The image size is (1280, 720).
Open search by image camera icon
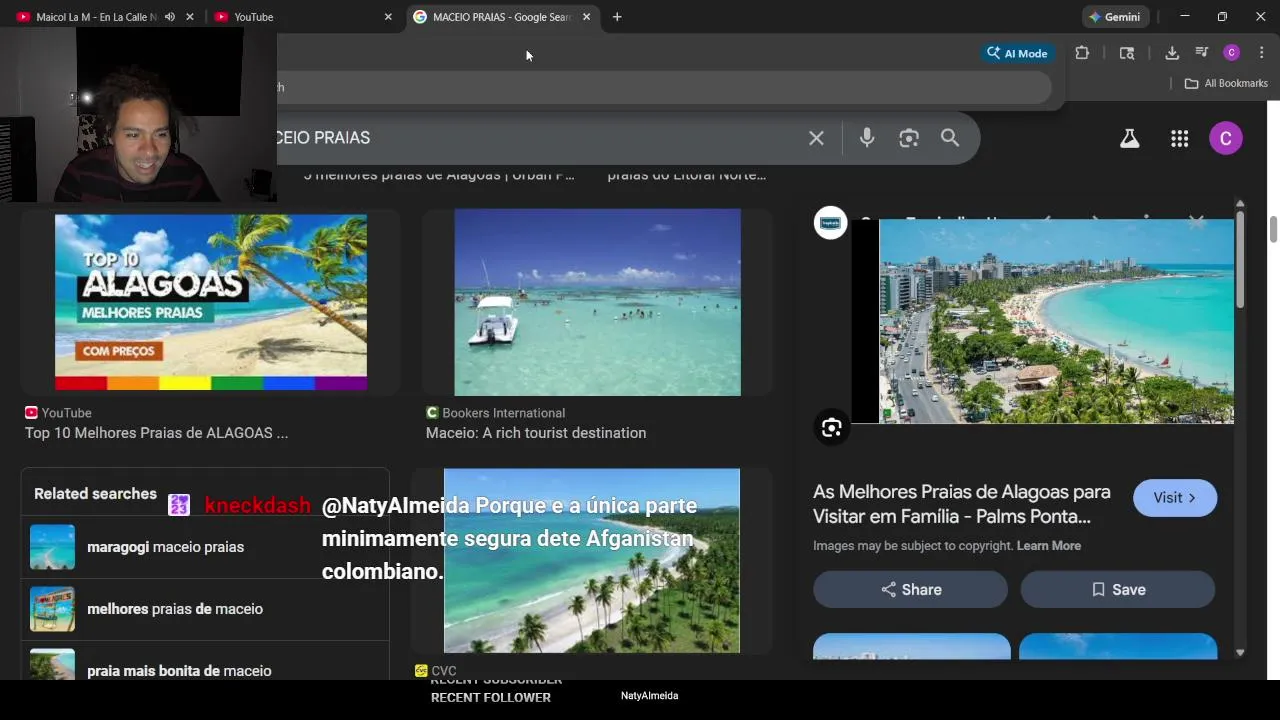click(908, 138)
